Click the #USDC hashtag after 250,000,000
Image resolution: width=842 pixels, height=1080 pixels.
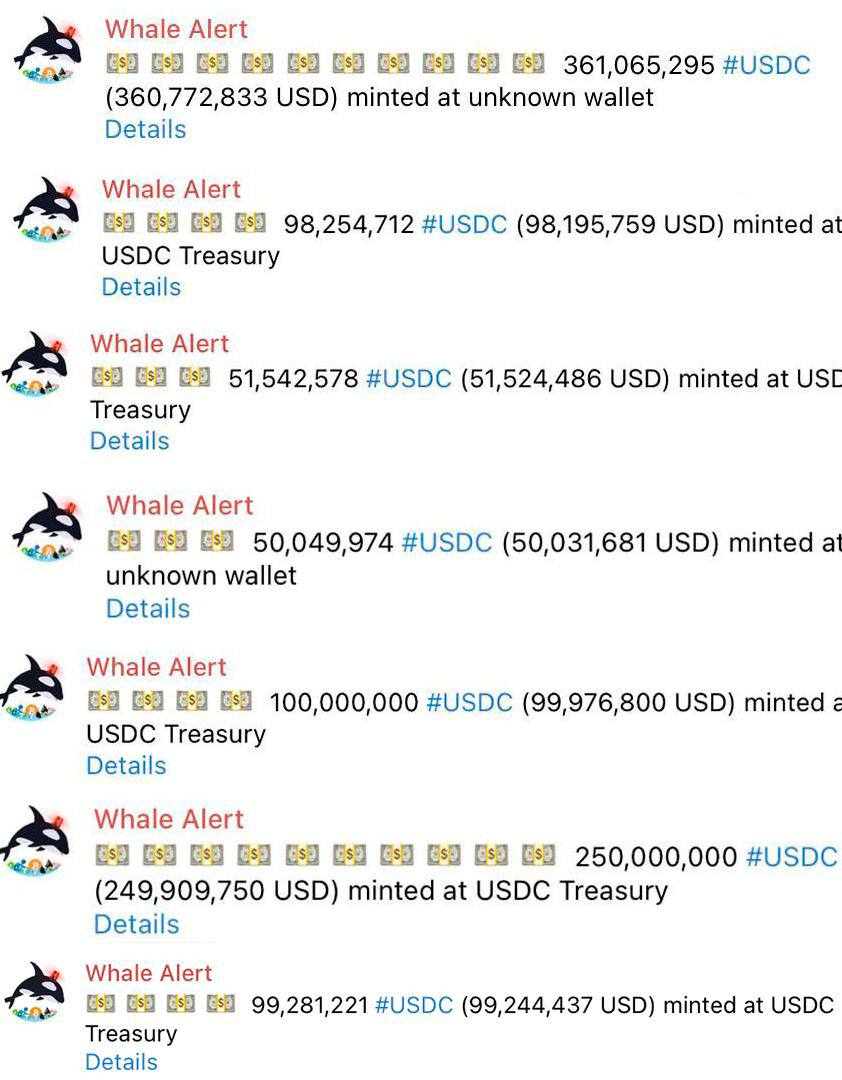(792, 857)
